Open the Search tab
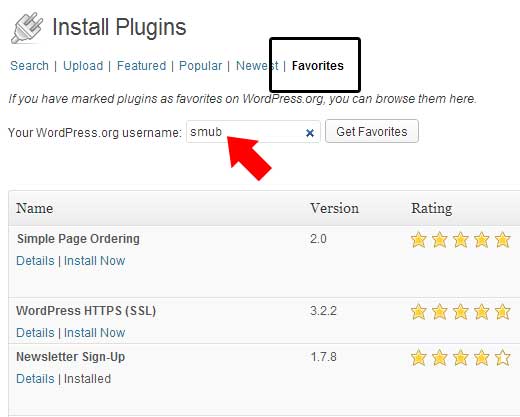 (29, 66)
